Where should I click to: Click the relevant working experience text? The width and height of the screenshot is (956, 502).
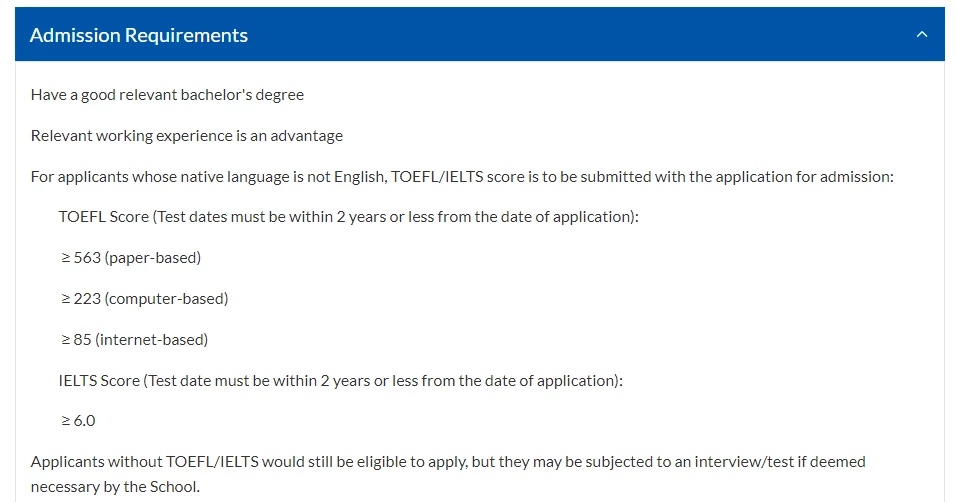pyautogui.click(x=187, y=135)
